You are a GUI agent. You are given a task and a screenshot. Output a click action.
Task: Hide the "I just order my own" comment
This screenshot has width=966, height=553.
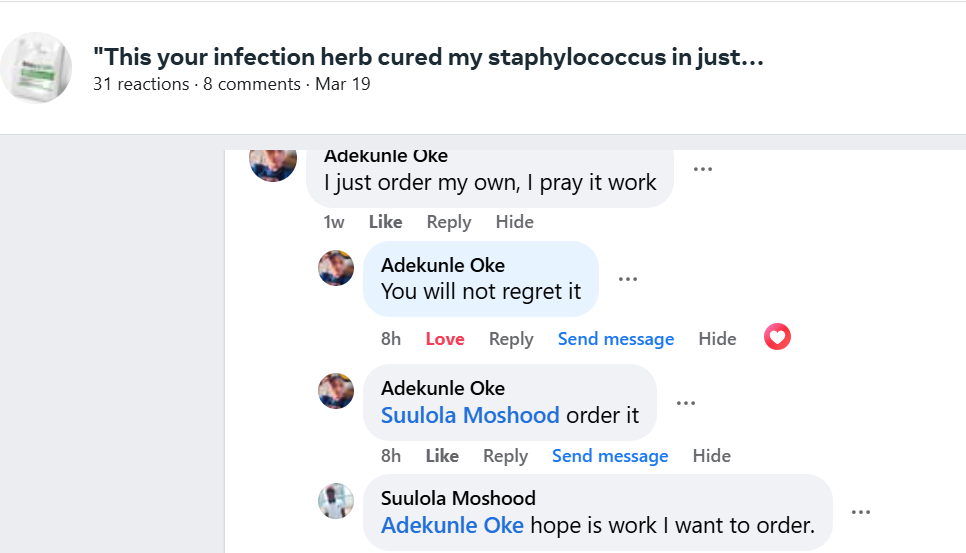(514, 222)
